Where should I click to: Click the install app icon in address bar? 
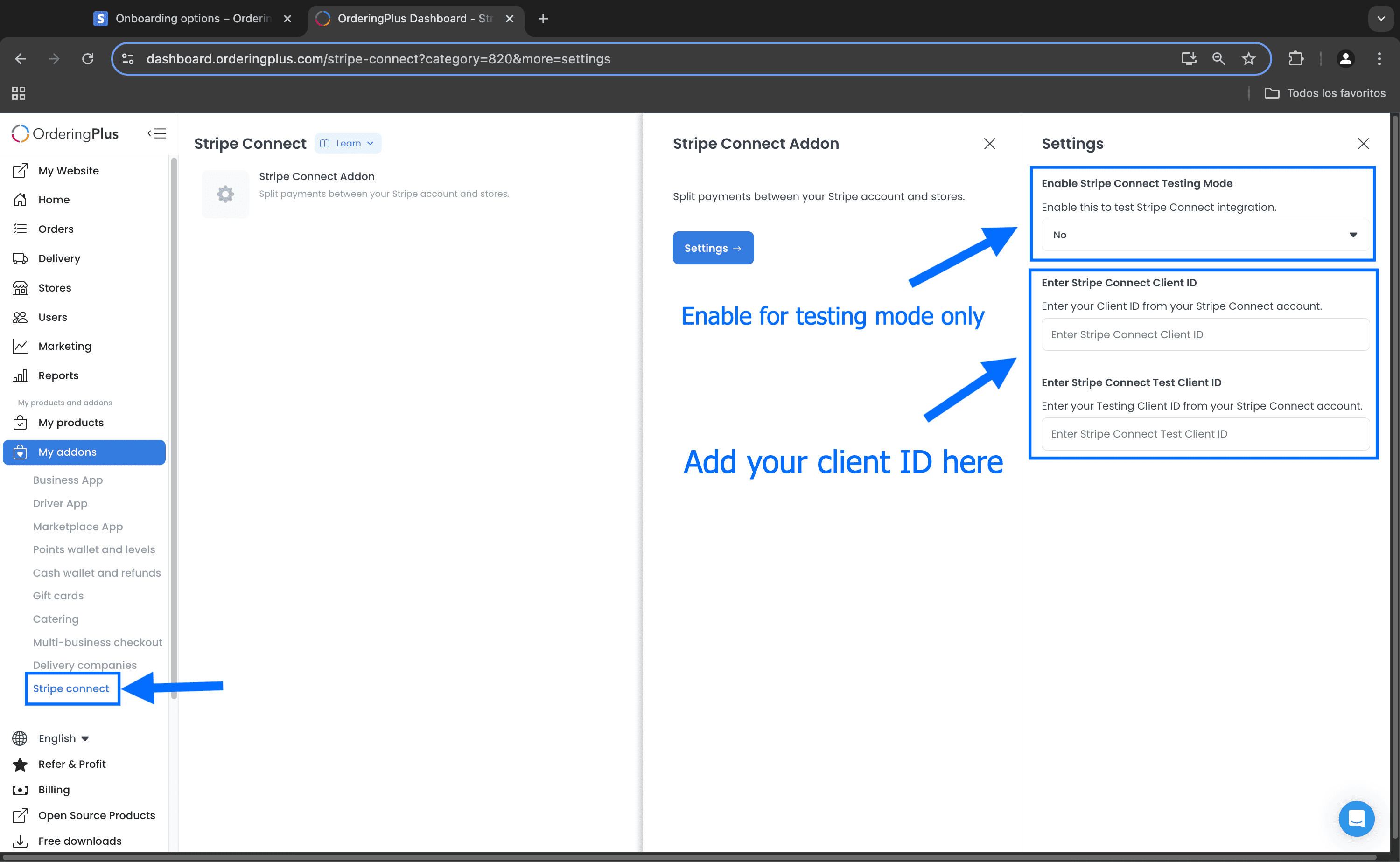tap(1189, 59)
